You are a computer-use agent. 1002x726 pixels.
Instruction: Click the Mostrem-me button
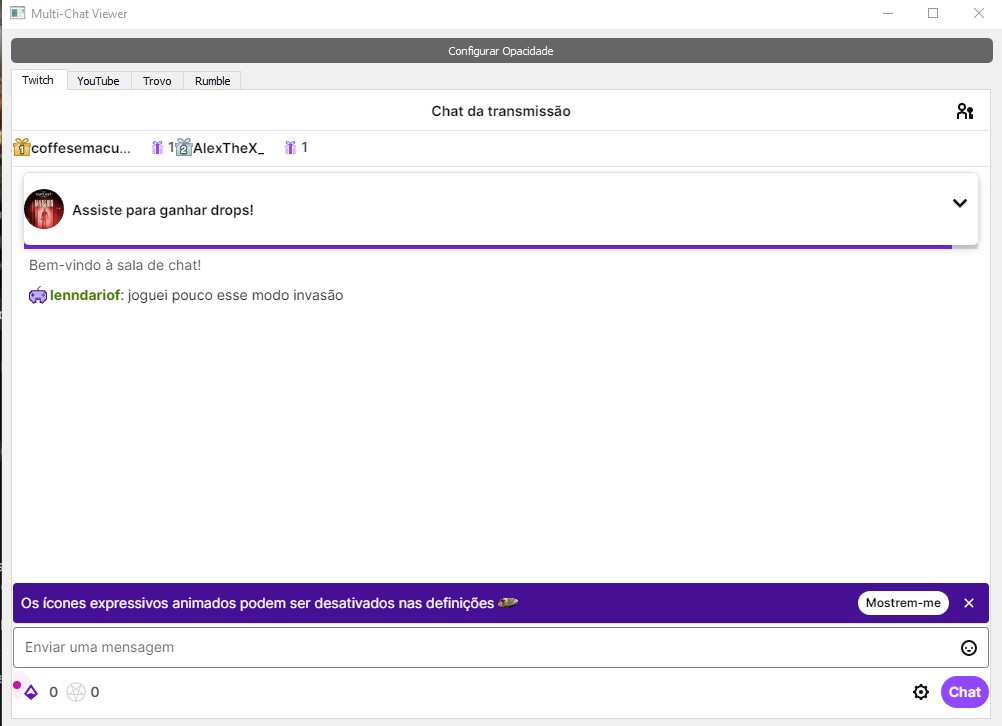(903, 603)
